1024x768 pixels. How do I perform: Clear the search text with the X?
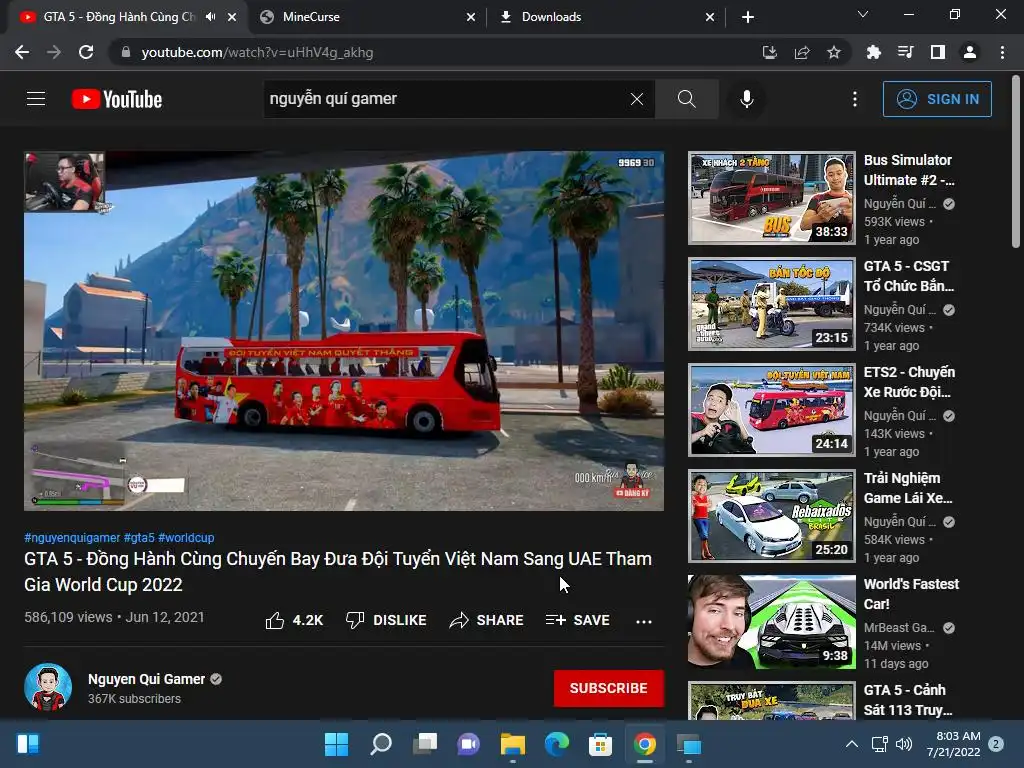tap(637, 99)
